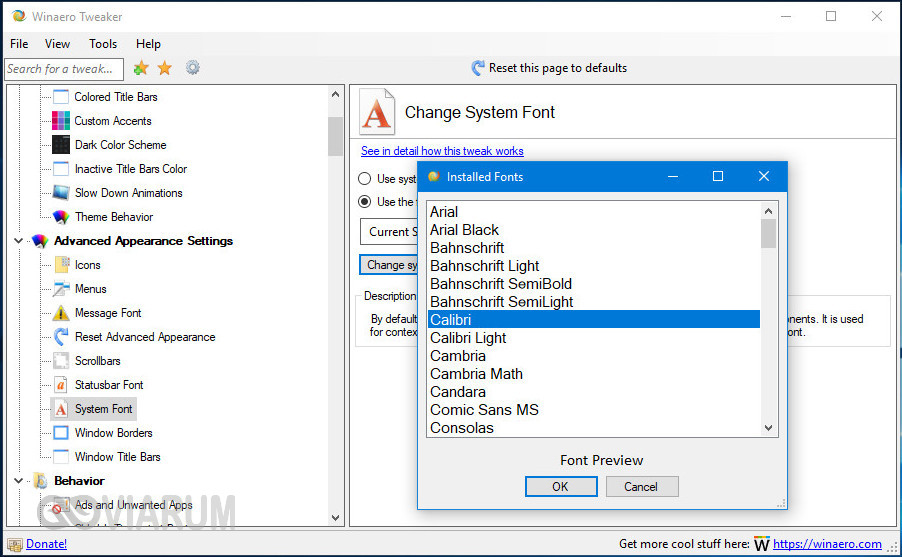Select Candara font

click(594, 392)
